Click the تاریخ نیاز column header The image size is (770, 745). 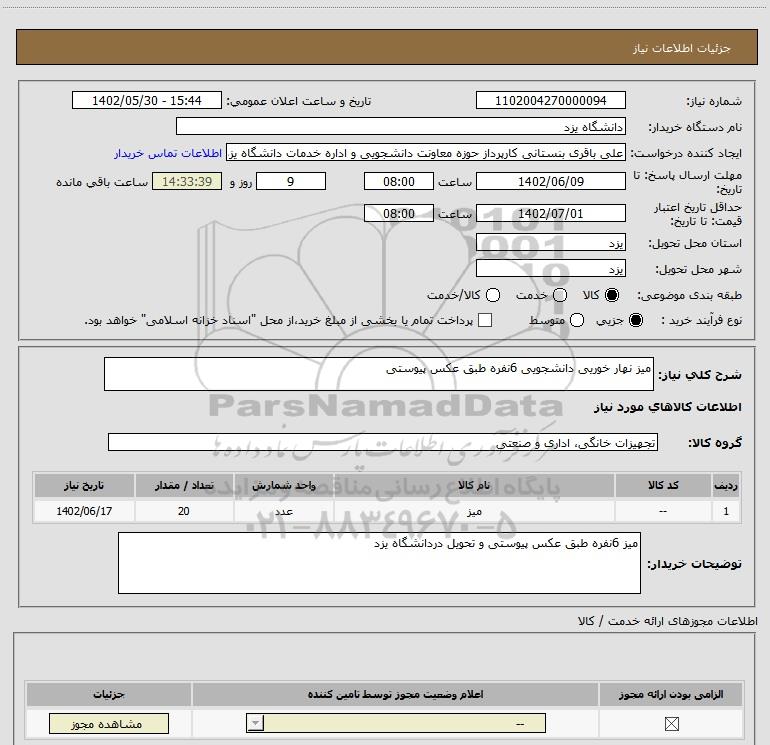click(84, 485)
